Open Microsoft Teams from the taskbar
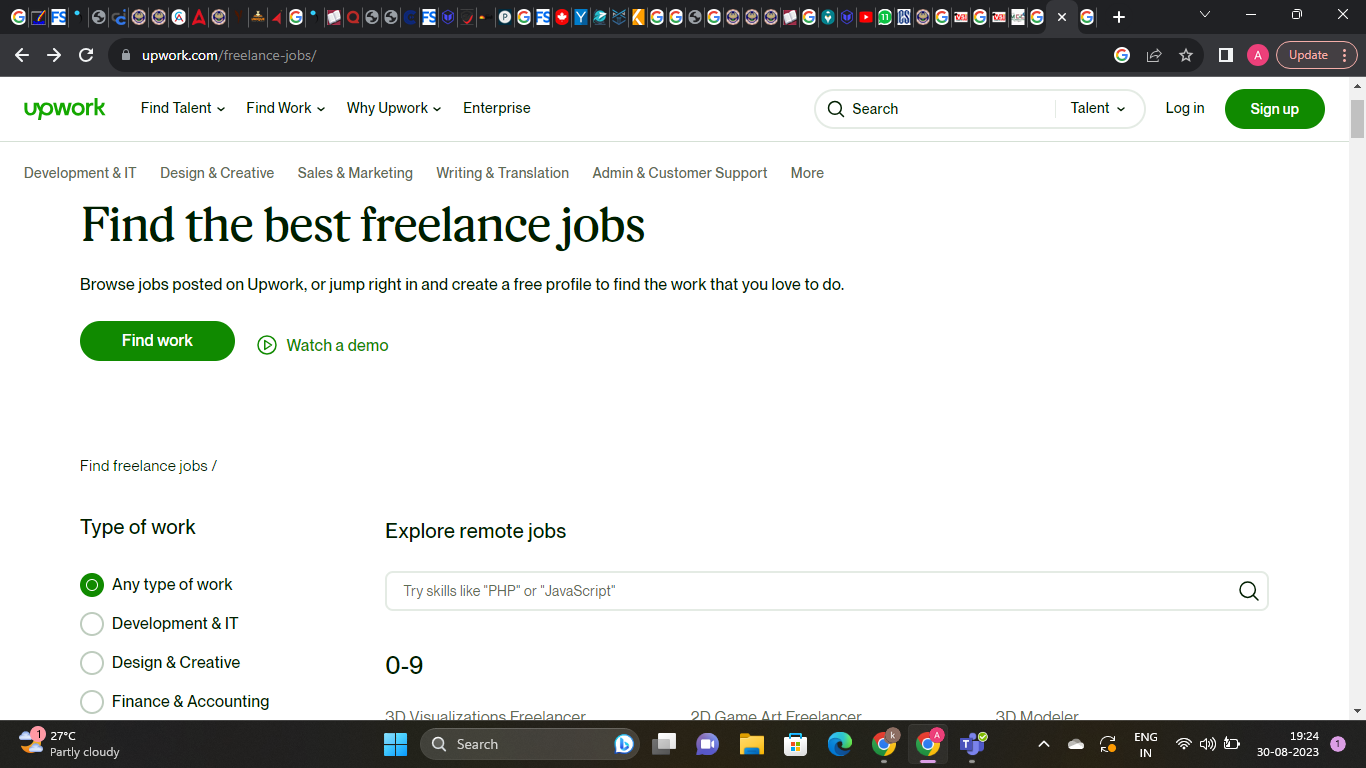Viewport: 1366px width, 768px height. 972,744
